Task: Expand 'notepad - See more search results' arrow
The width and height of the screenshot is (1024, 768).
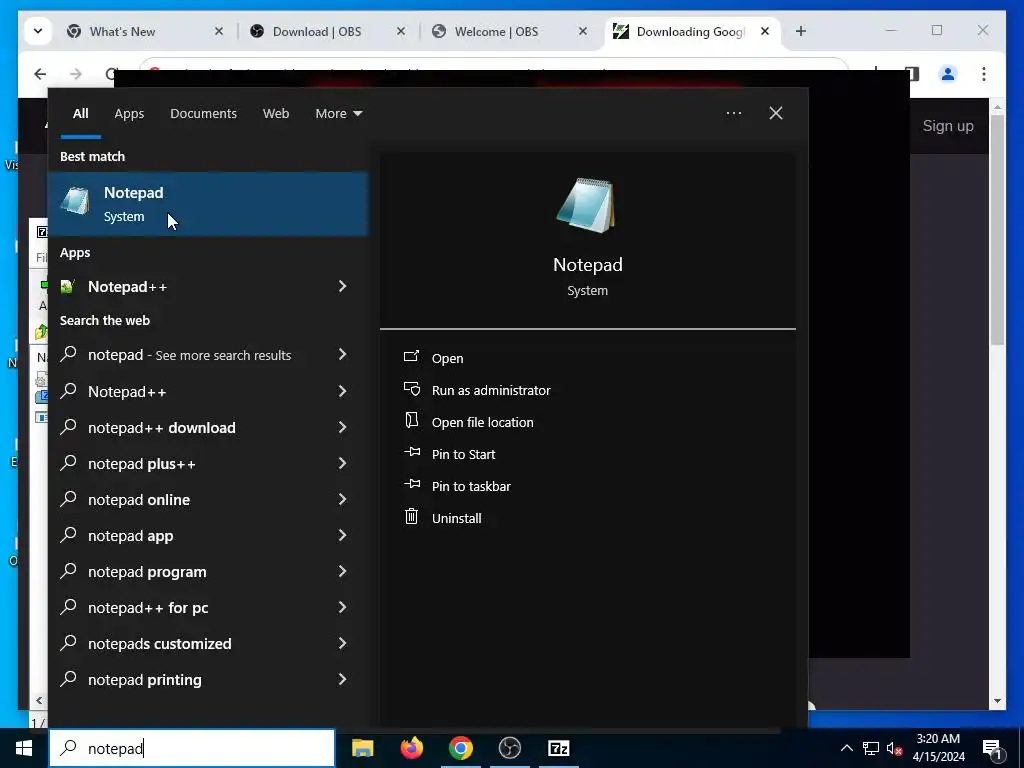Action: 342,354
